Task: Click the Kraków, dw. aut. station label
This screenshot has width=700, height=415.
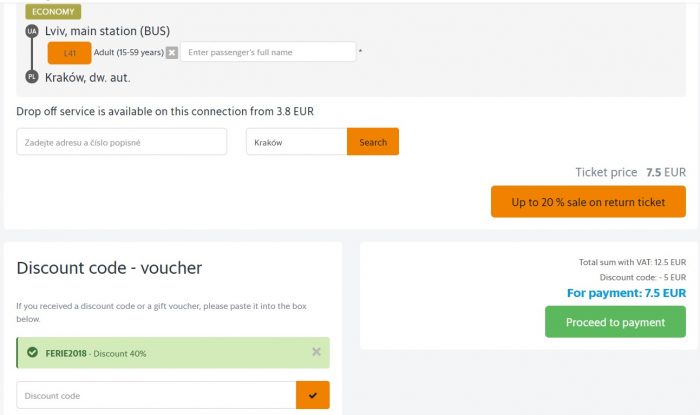Action: coord(88,78)
